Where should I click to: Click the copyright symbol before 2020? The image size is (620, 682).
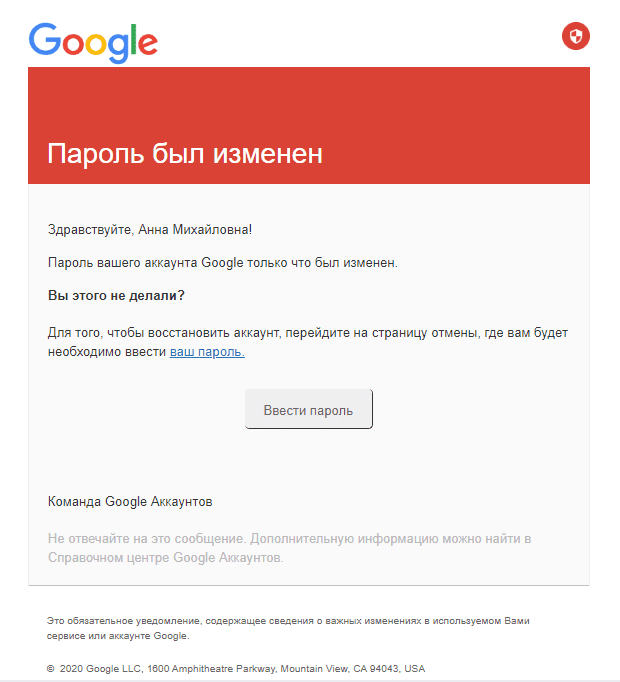point(50,669)
